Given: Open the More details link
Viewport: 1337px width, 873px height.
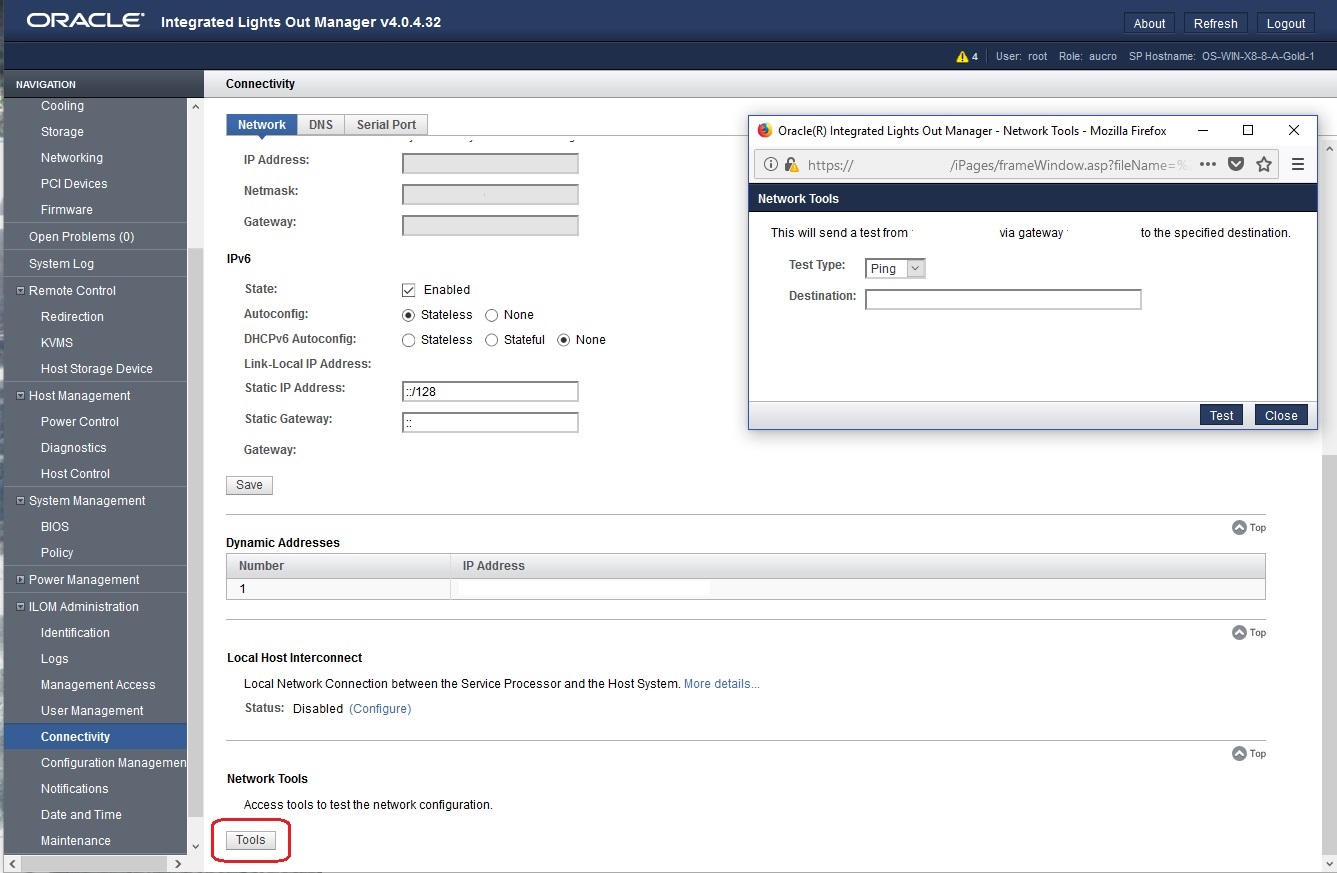Looking at the screenshot, I should (x=721, y=684).
